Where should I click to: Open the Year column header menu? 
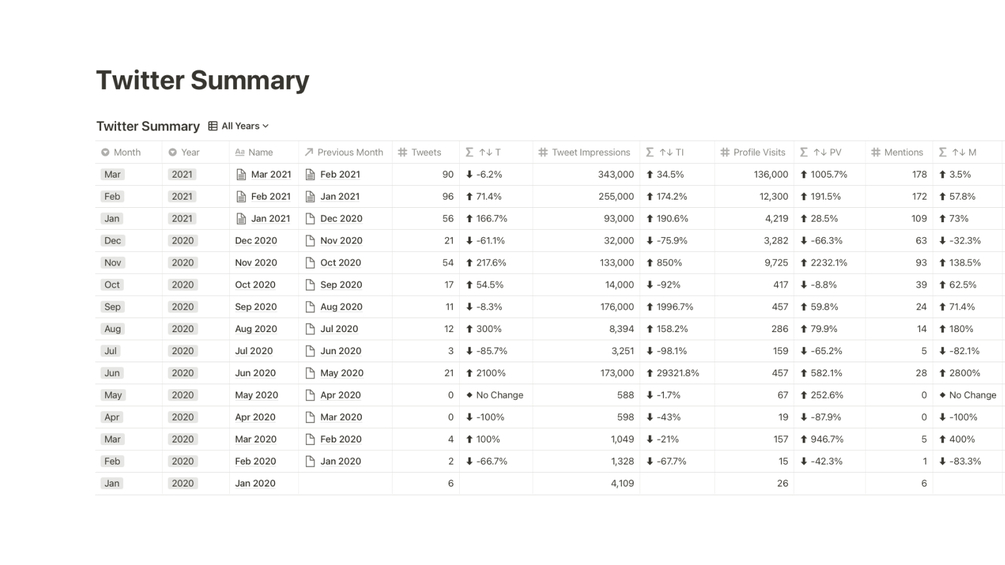(x=190, y=152)
